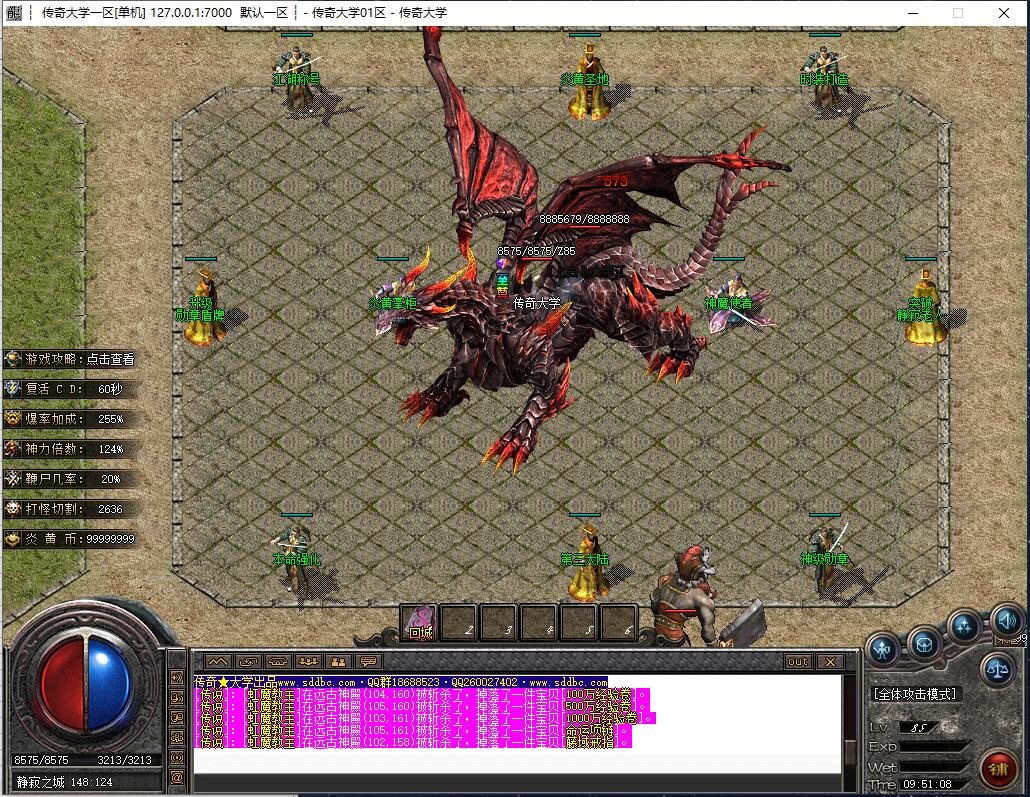Toggle the fourth chat channel side button
Viewport: 1030px width, 797px height.
[x=177, y=738]
